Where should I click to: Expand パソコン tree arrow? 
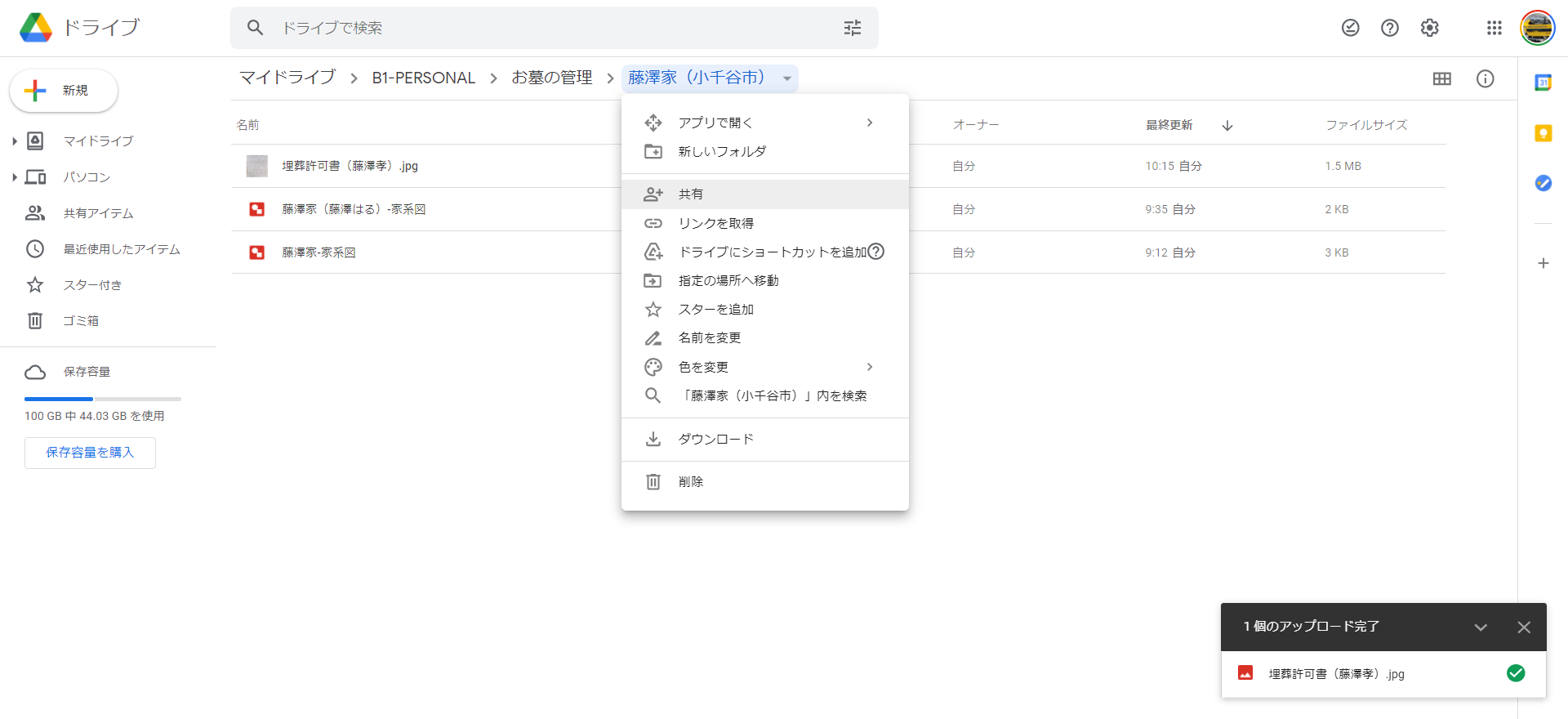pos(15,177)
